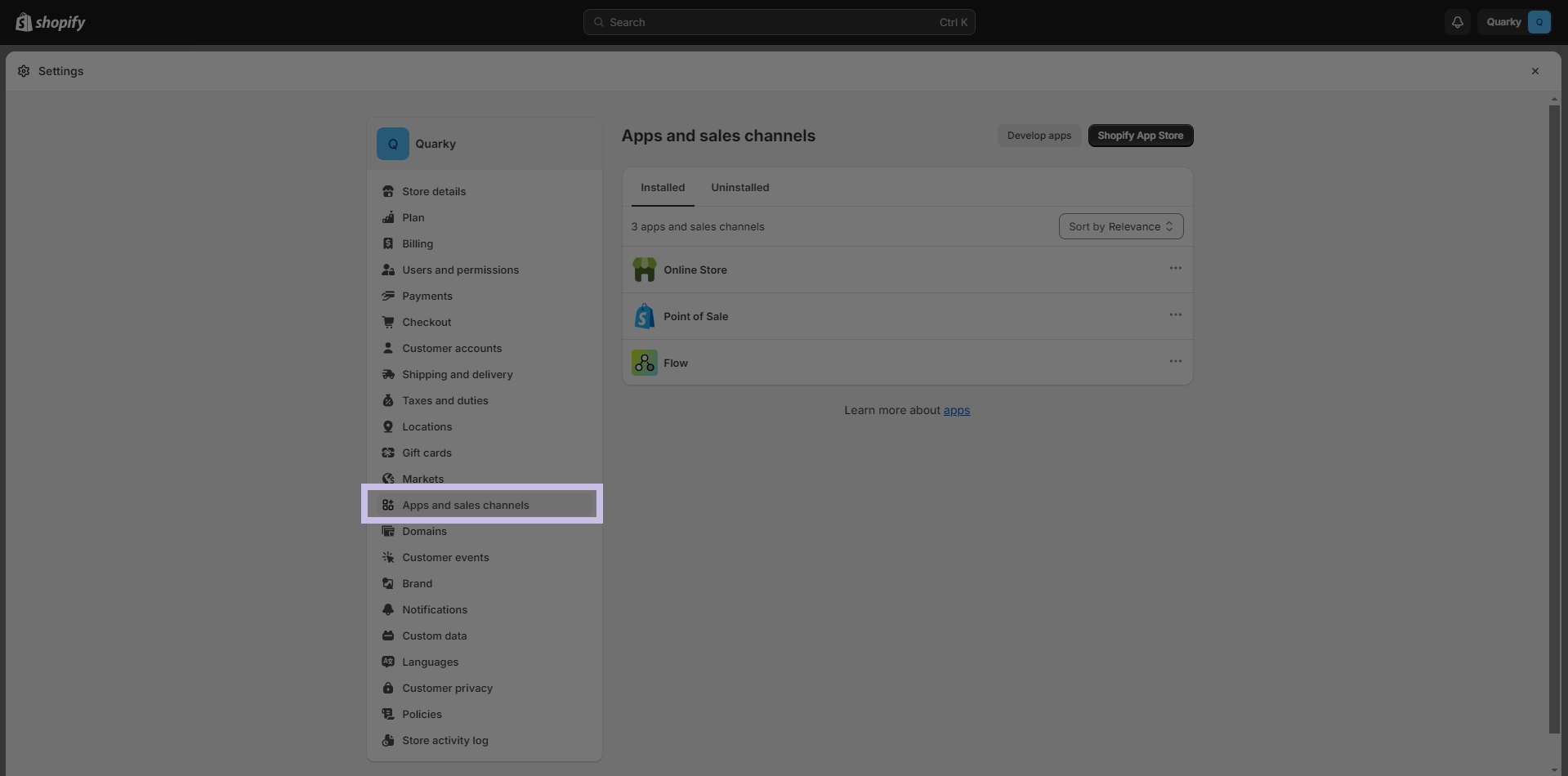
Task: Click the Flow app icon
Action: click(644, 363)
